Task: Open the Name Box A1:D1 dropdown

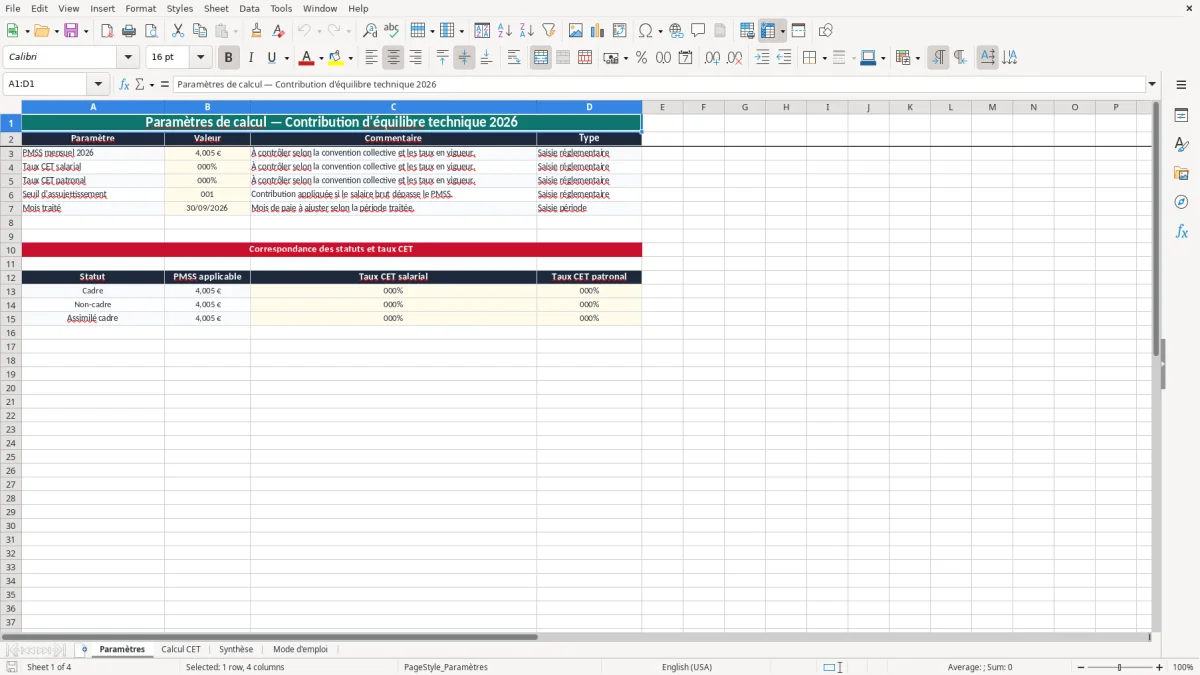Action: [98, 85]
